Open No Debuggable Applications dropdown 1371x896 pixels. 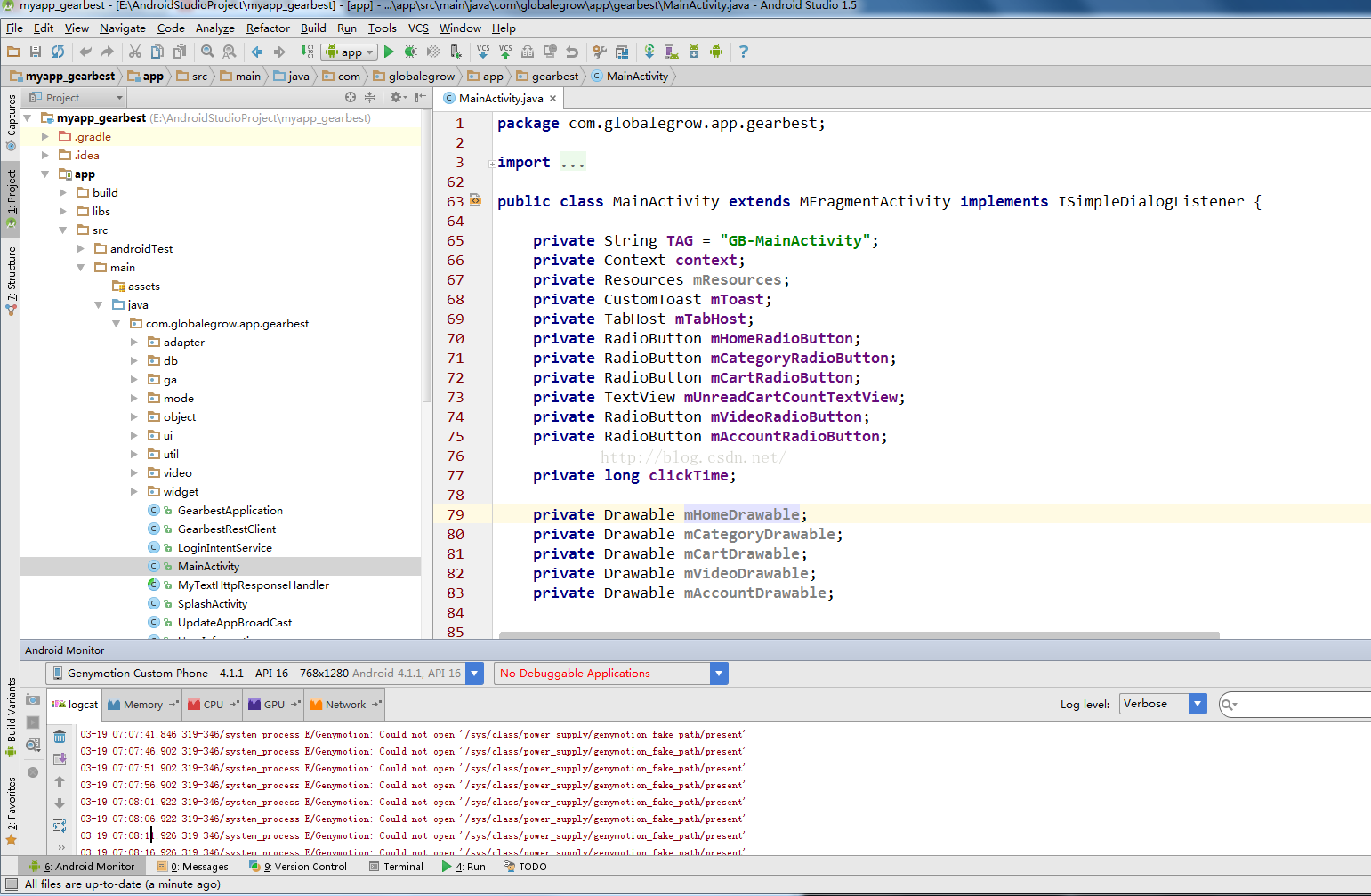719,674
